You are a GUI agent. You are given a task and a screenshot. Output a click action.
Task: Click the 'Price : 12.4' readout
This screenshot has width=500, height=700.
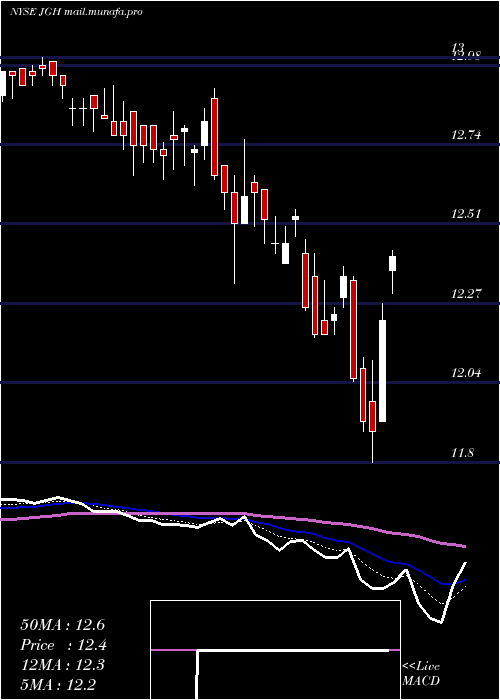63,645
